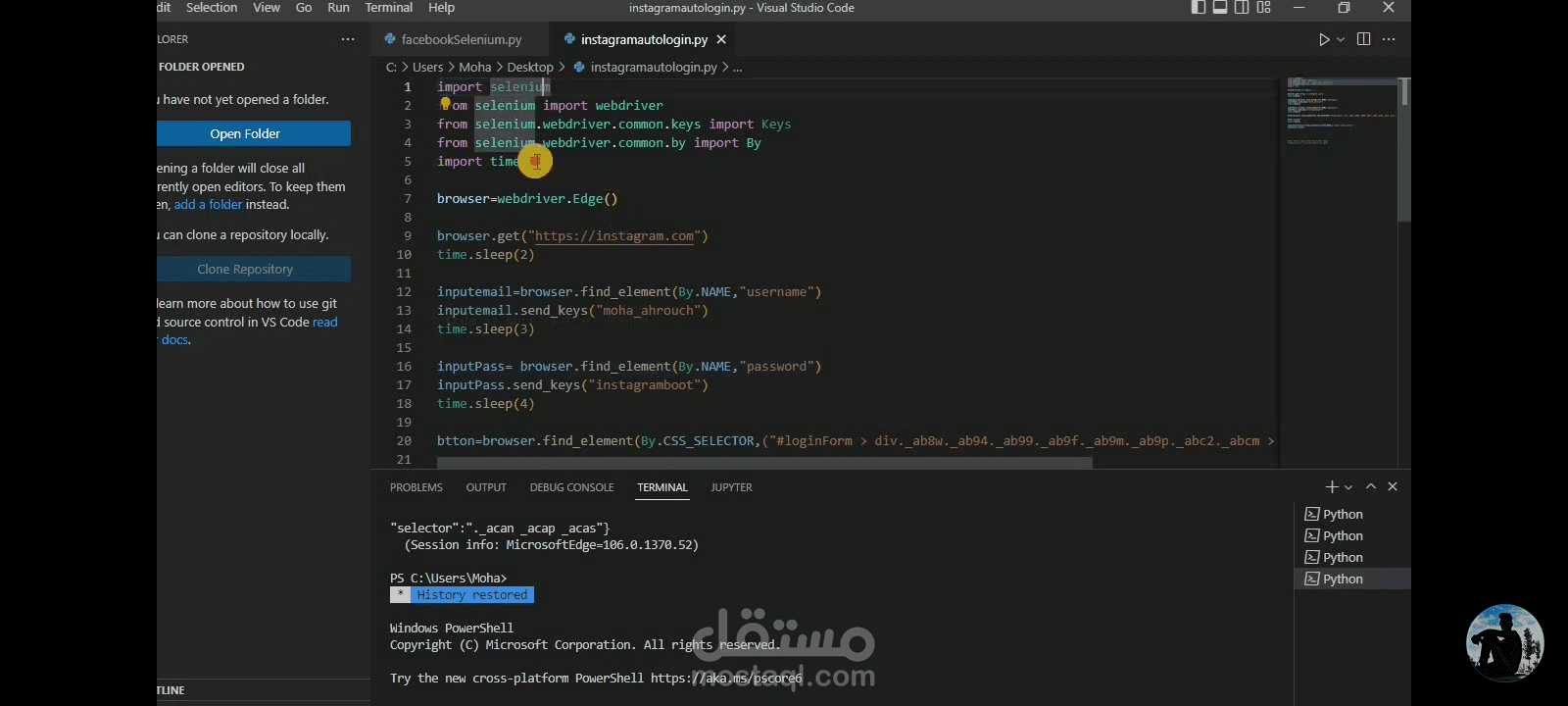Split the editor to the right
This screenshot has height=706, width=1568.
1363,39
